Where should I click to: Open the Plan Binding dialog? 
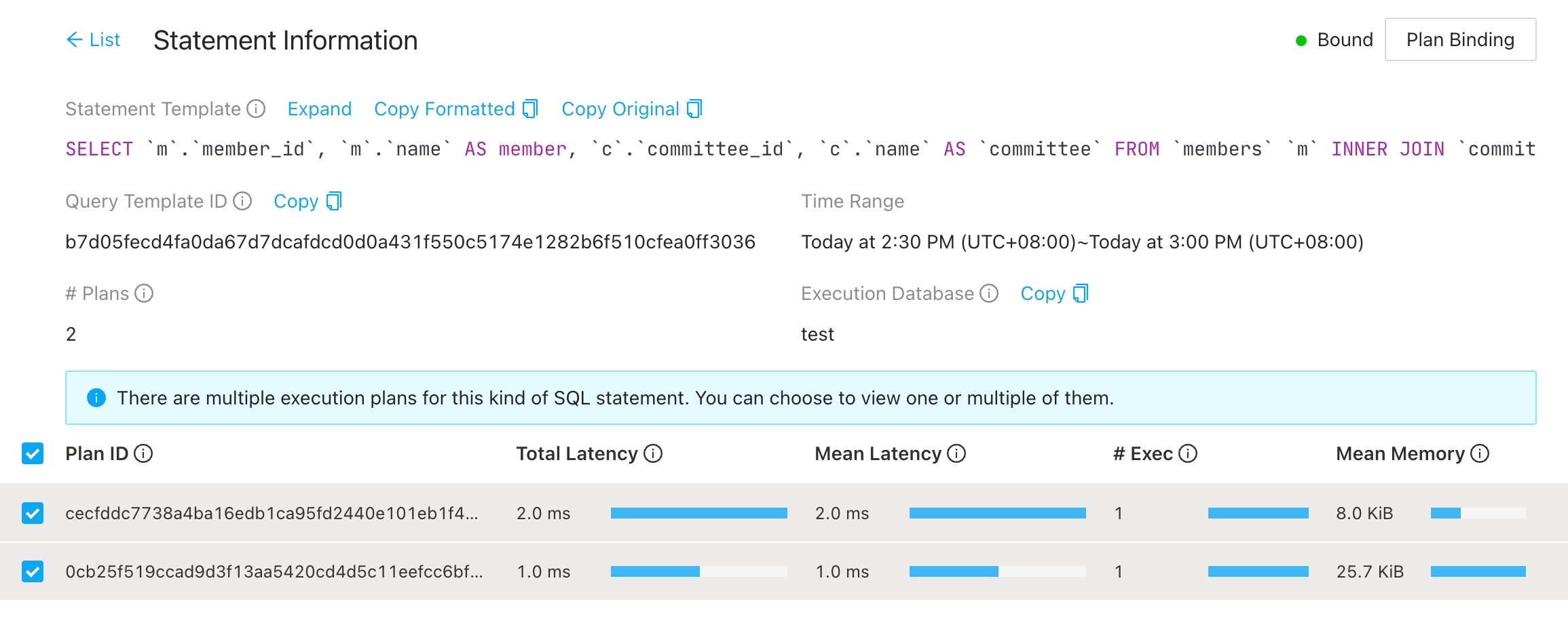click(x=1460, y=40)
